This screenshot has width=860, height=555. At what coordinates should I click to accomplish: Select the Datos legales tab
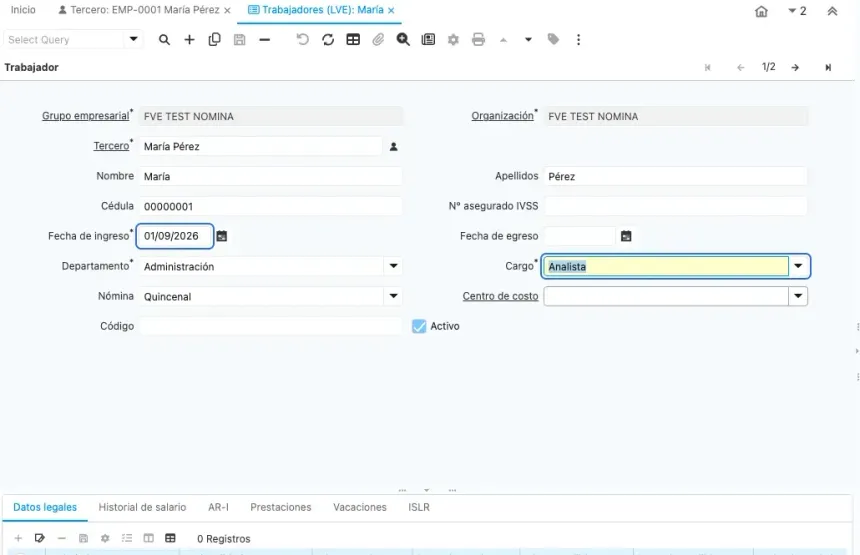tap(45, 507)
